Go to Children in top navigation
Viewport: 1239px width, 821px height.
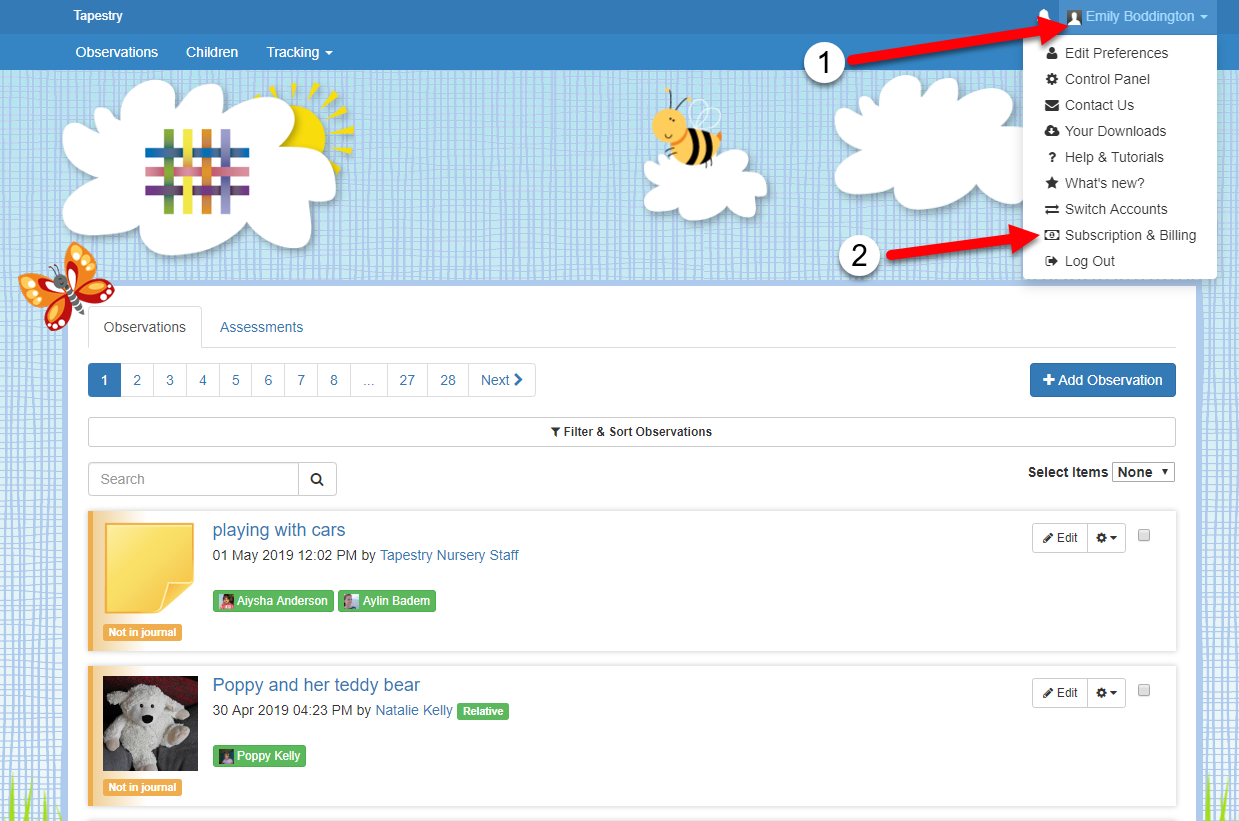212,52
